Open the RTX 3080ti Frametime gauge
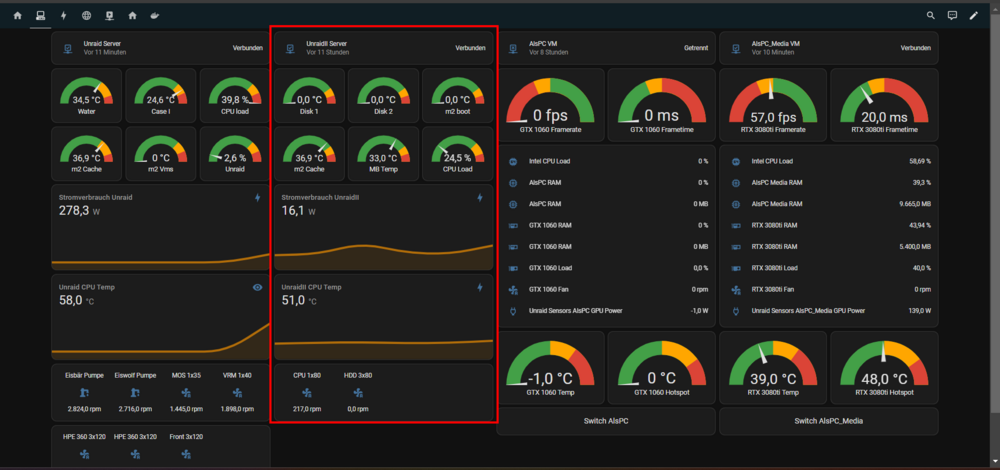This screenshot has width=1000, height=470. 885,105
